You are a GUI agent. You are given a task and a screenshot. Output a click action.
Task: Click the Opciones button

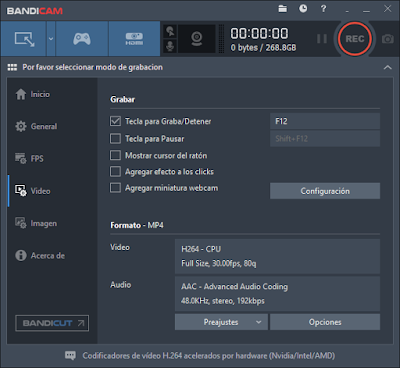pyautogui.click(x=325, y=322)
